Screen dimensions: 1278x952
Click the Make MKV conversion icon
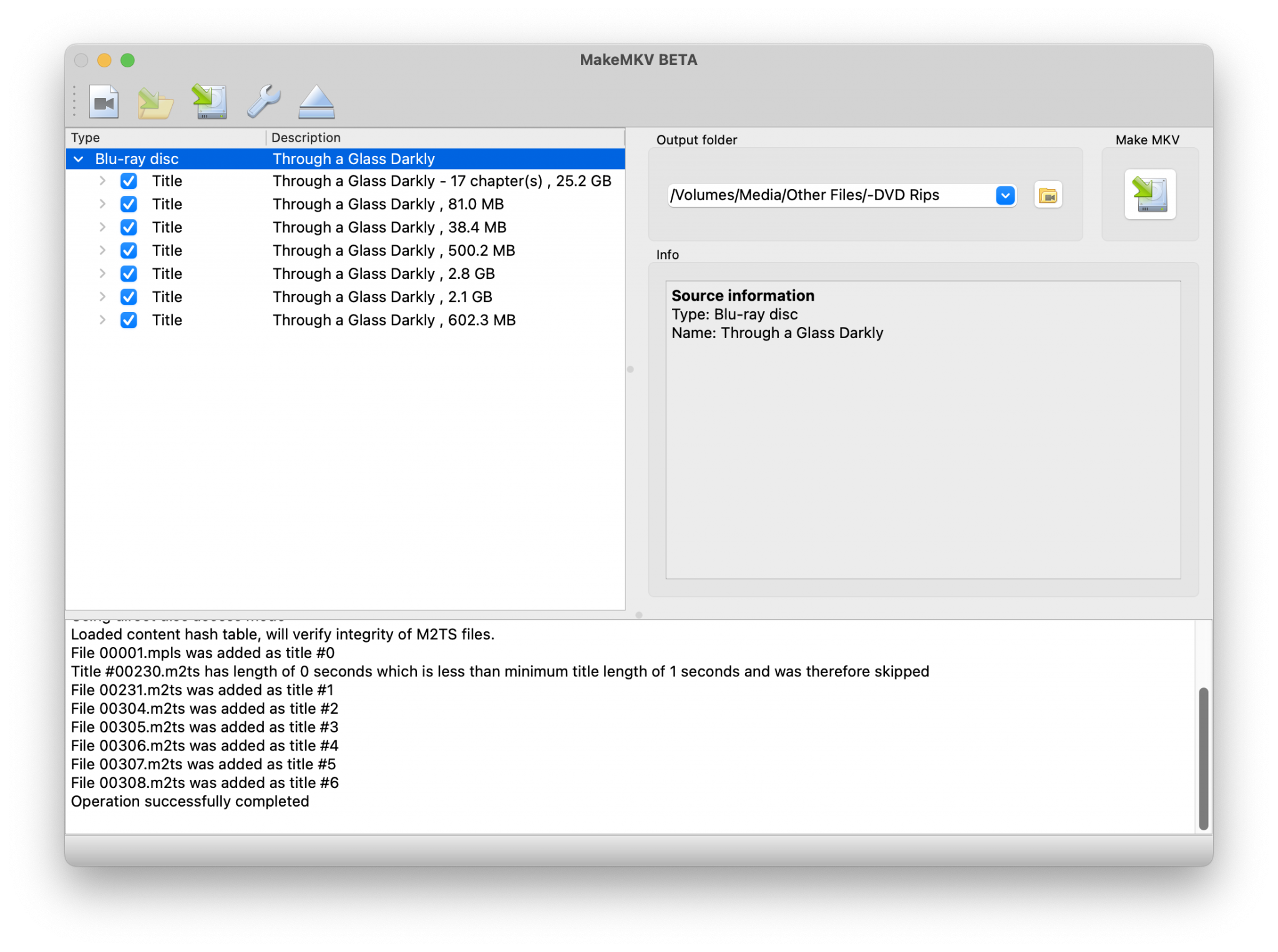point(1149,195)
